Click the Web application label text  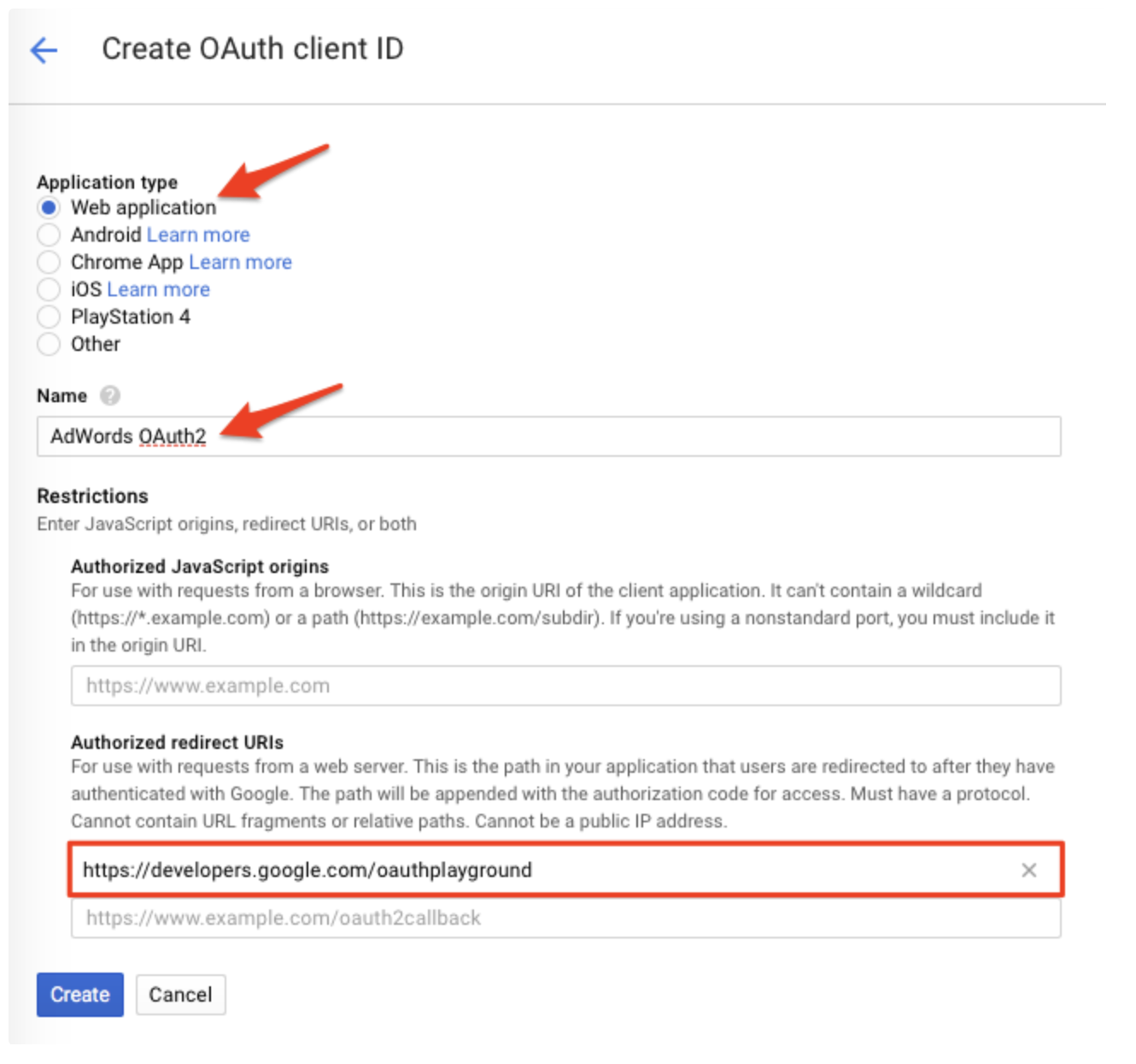(143, 208)
